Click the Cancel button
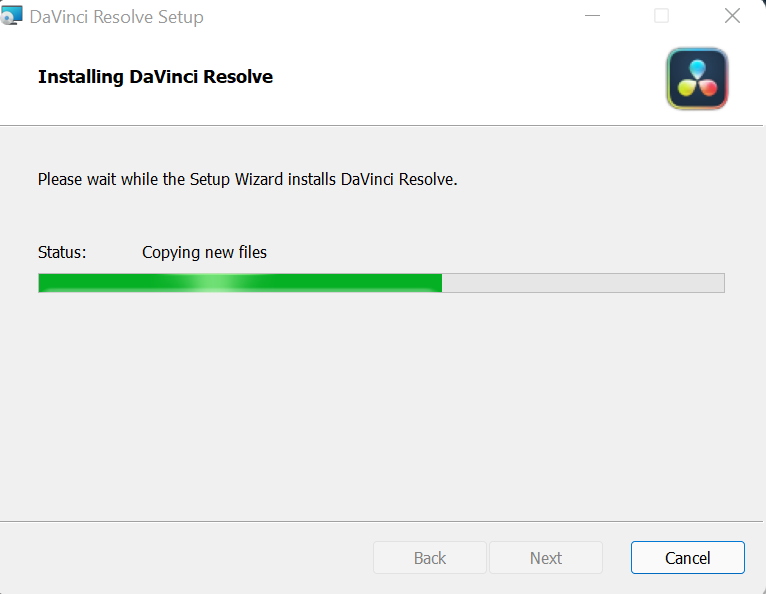The height and width of the screenshot is (594, 766). coord(687,557)
